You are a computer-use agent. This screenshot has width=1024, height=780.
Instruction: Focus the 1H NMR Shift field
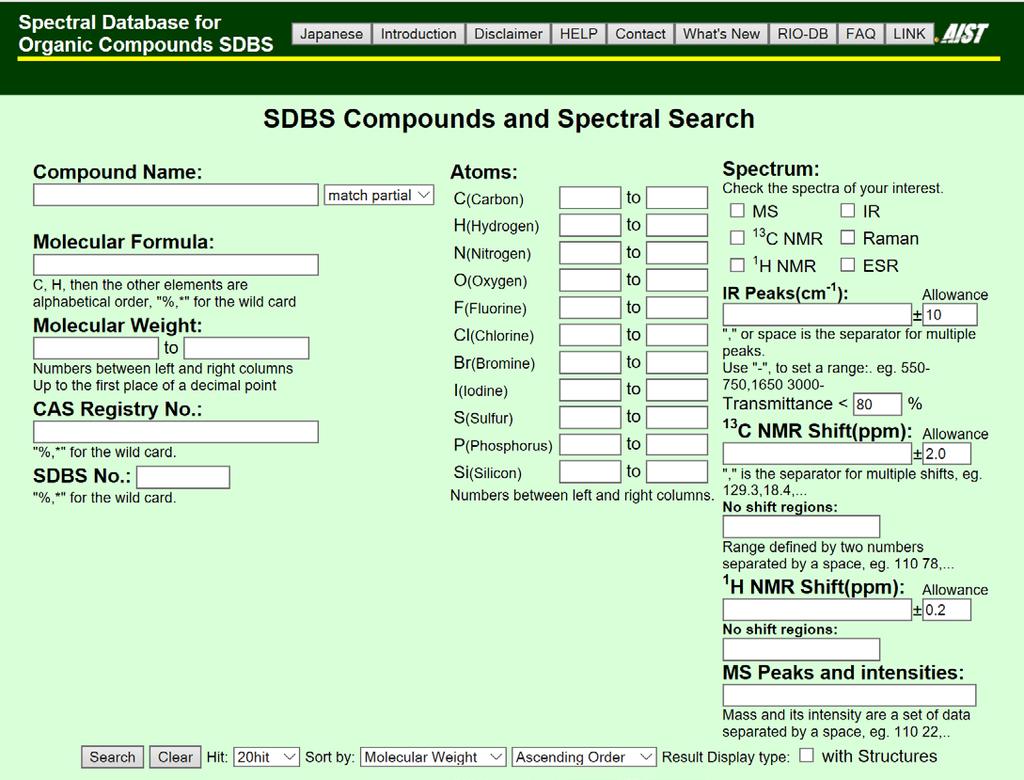817,609
